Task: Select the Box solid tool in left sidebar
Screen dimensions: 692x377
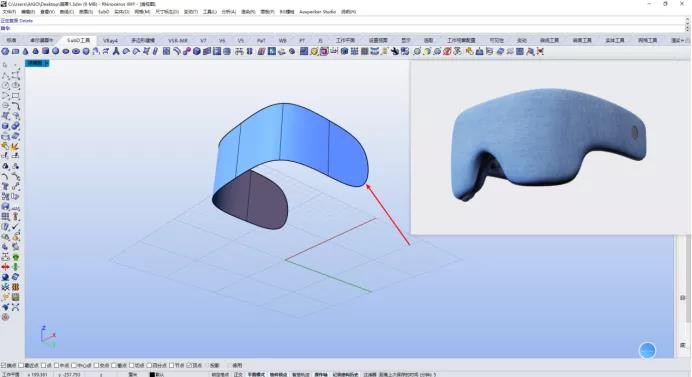Action: [5, 126]
